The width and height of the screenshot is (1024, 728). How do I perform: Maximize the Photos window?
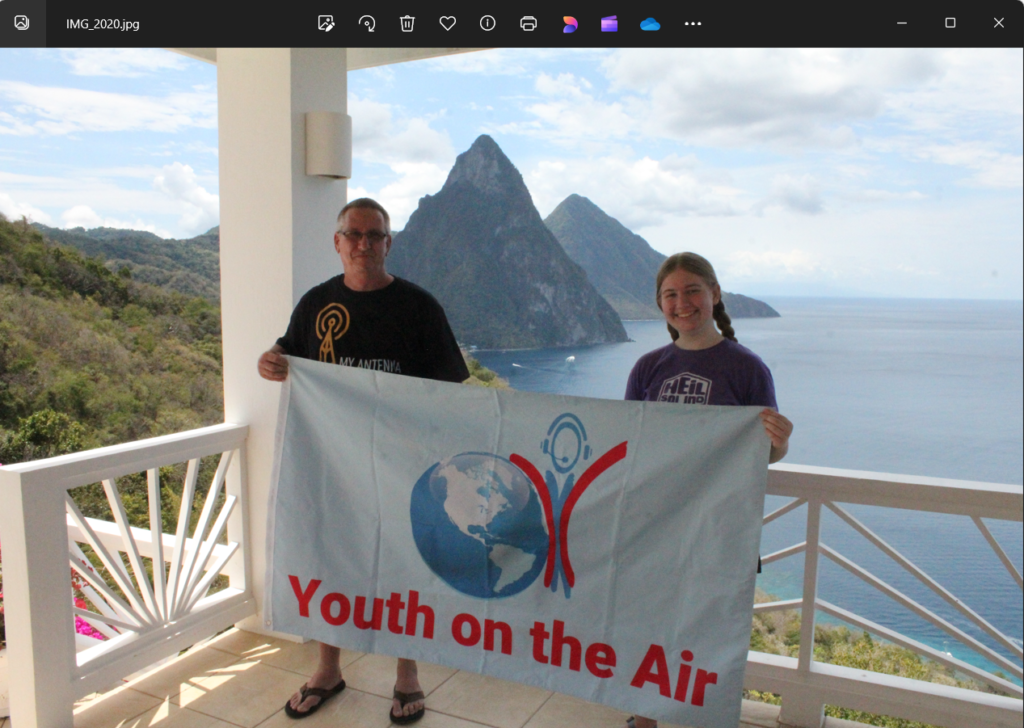click(950, 23)
